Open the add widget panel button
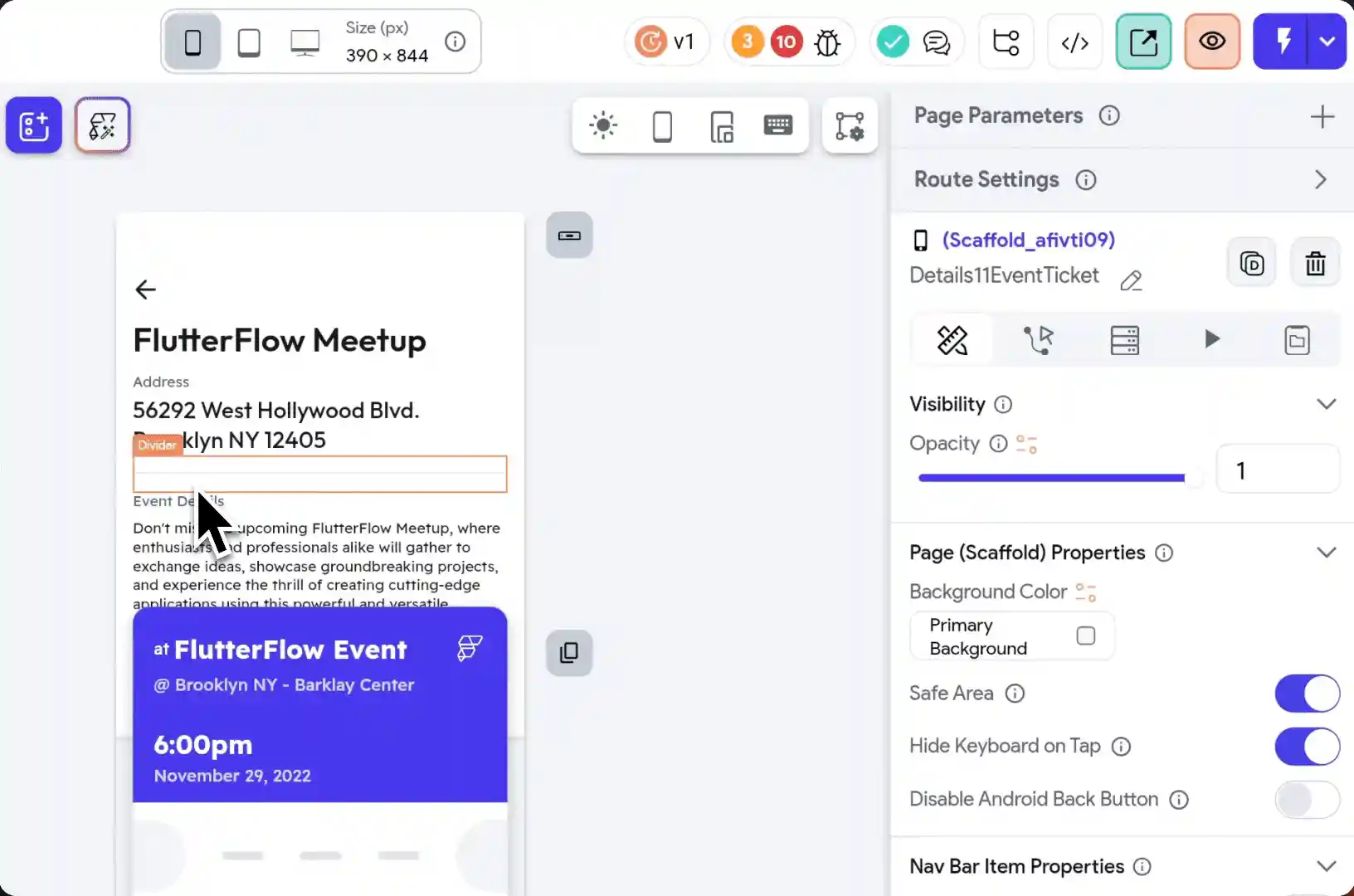 tap(34, 126)
